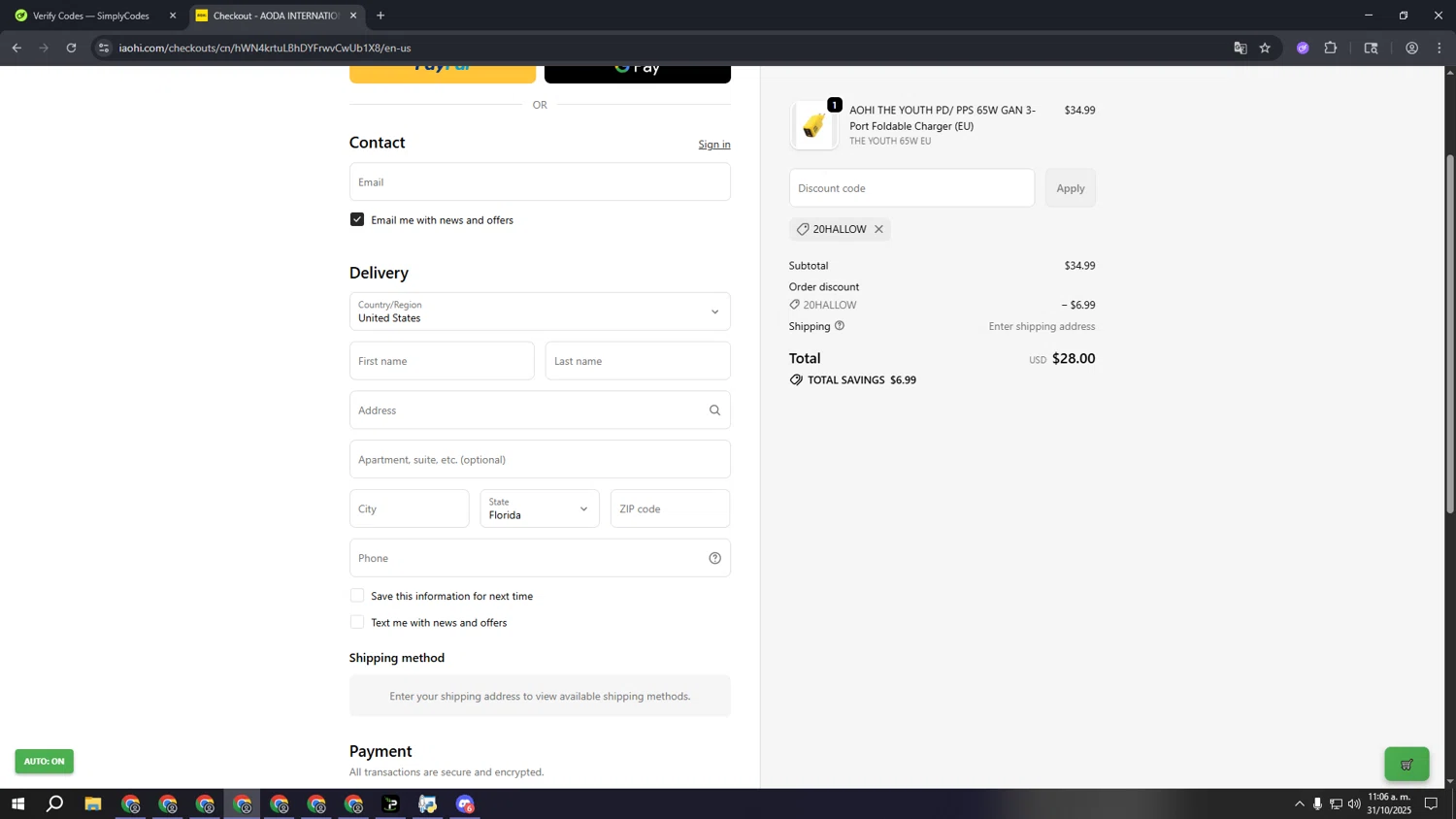
Task: Launch File Explorer from the taskbar
Action: click(x=93, y=804)
